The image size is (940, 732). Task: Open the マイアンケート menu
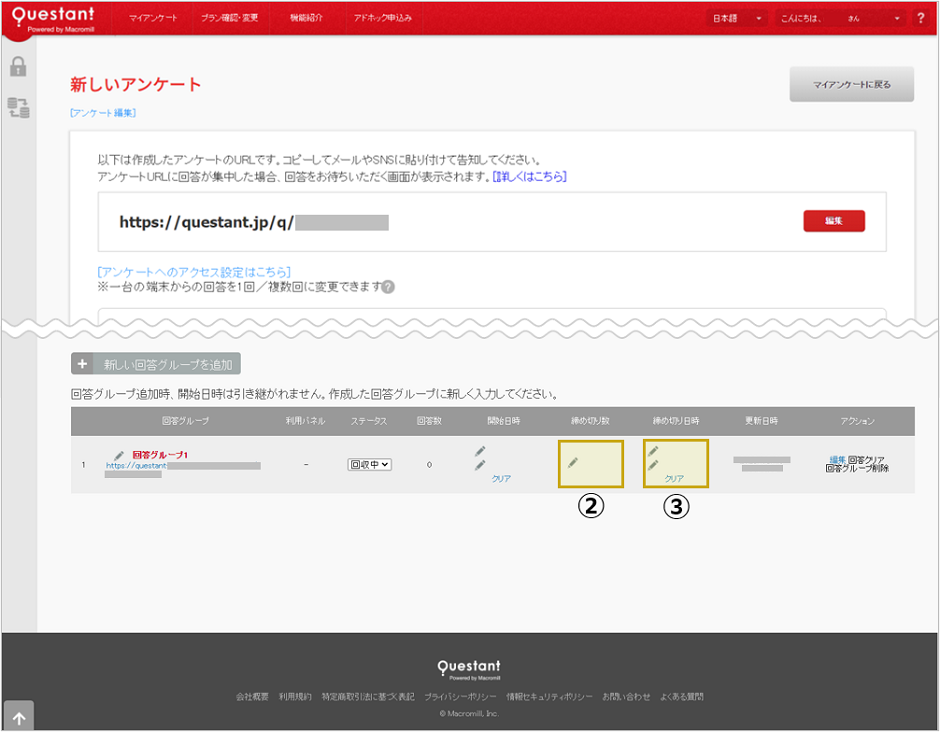coord(153,18)
